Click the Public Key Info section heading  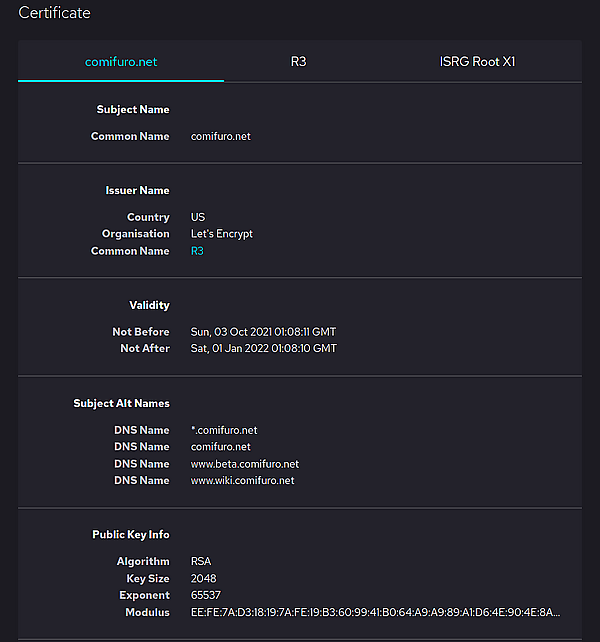[x=131, y=535]
